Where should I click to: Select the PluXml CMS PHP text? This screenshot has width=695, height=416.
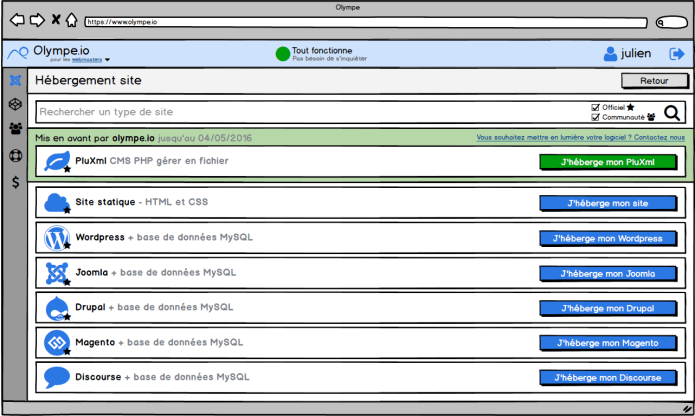tap(152, 161)
